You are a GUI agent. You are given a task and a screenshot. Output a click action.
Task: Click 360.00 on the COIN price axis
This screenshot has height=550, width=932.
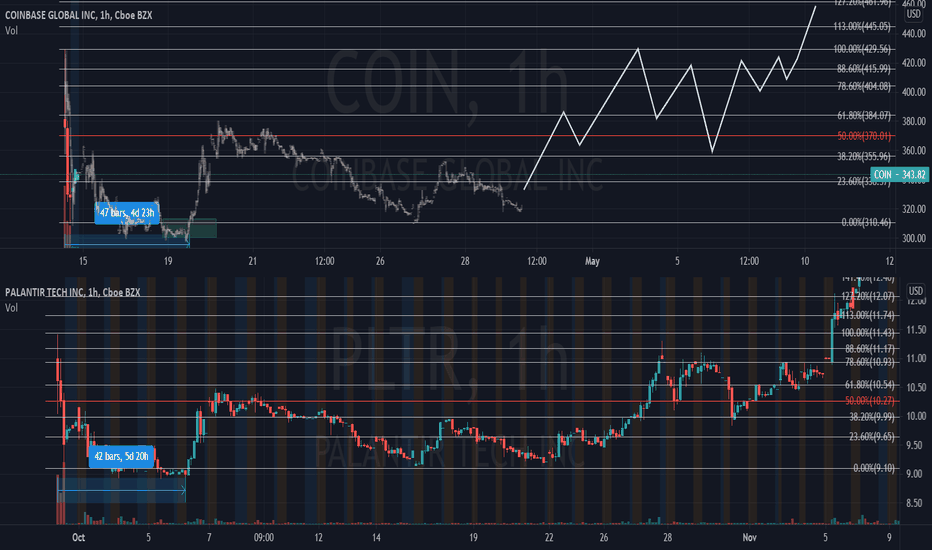pos(914,151)
